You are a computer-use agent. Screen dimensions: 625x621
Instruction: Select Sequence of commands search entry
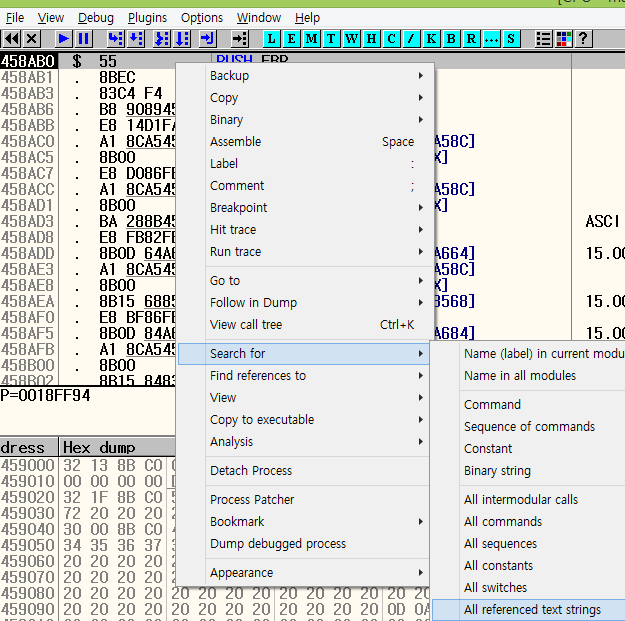coord(529,426)
